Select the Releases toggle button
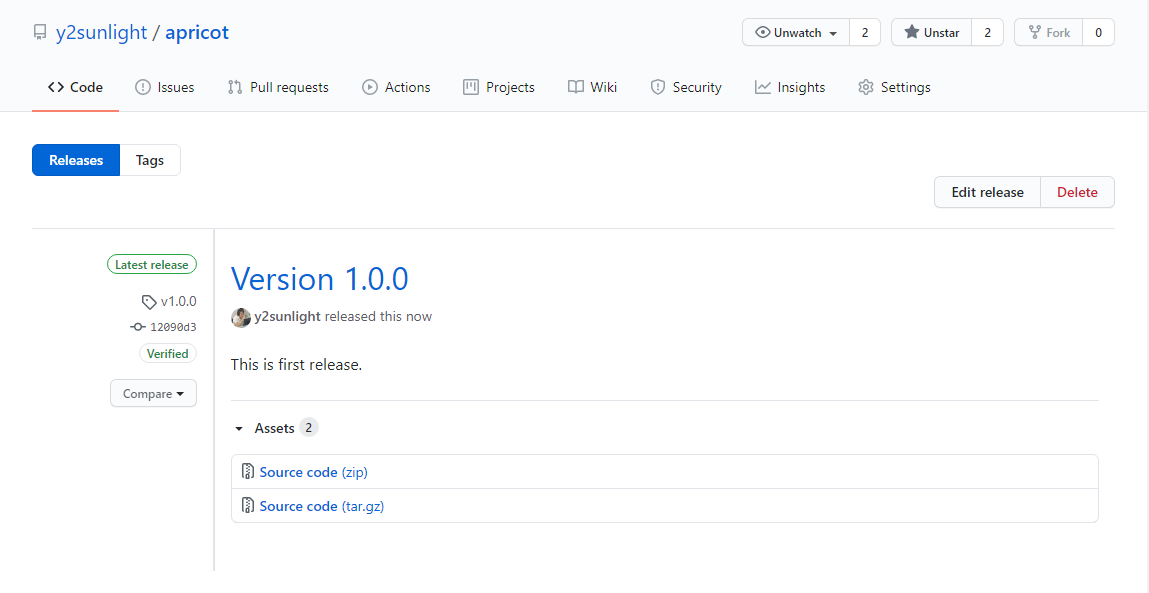This screenshot has width=1149, height=593. tap(76, 160)
